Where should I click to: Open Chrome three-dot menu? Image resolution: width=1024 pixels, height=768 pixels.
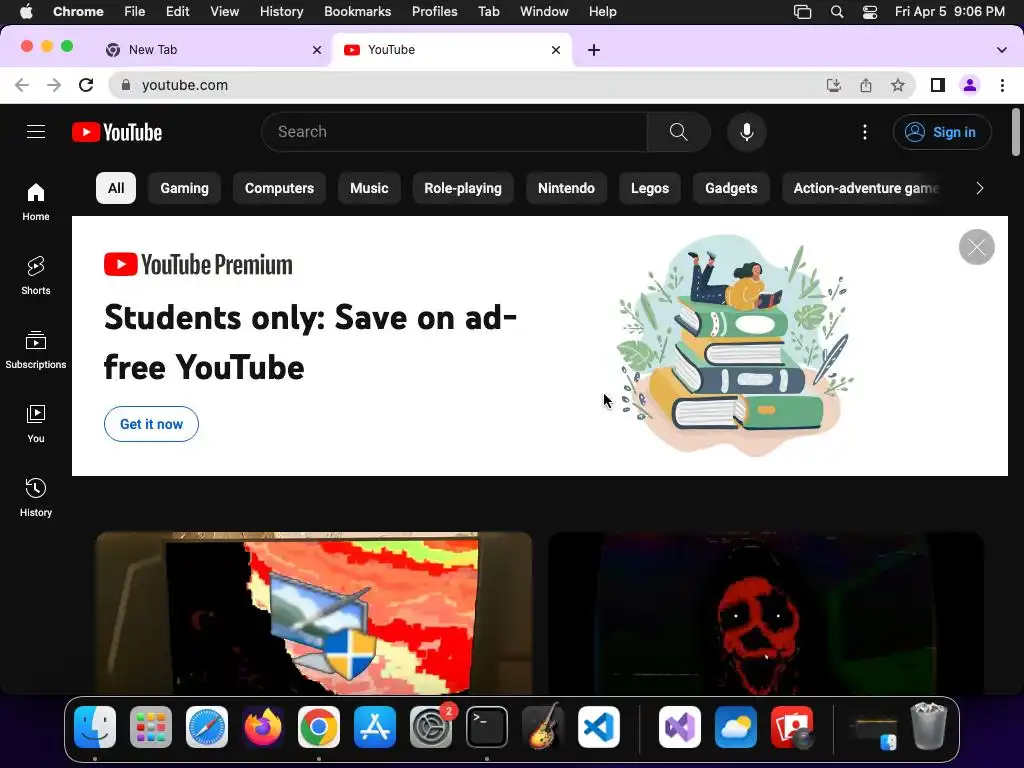pyautogui.click(x=1002, y=85)
